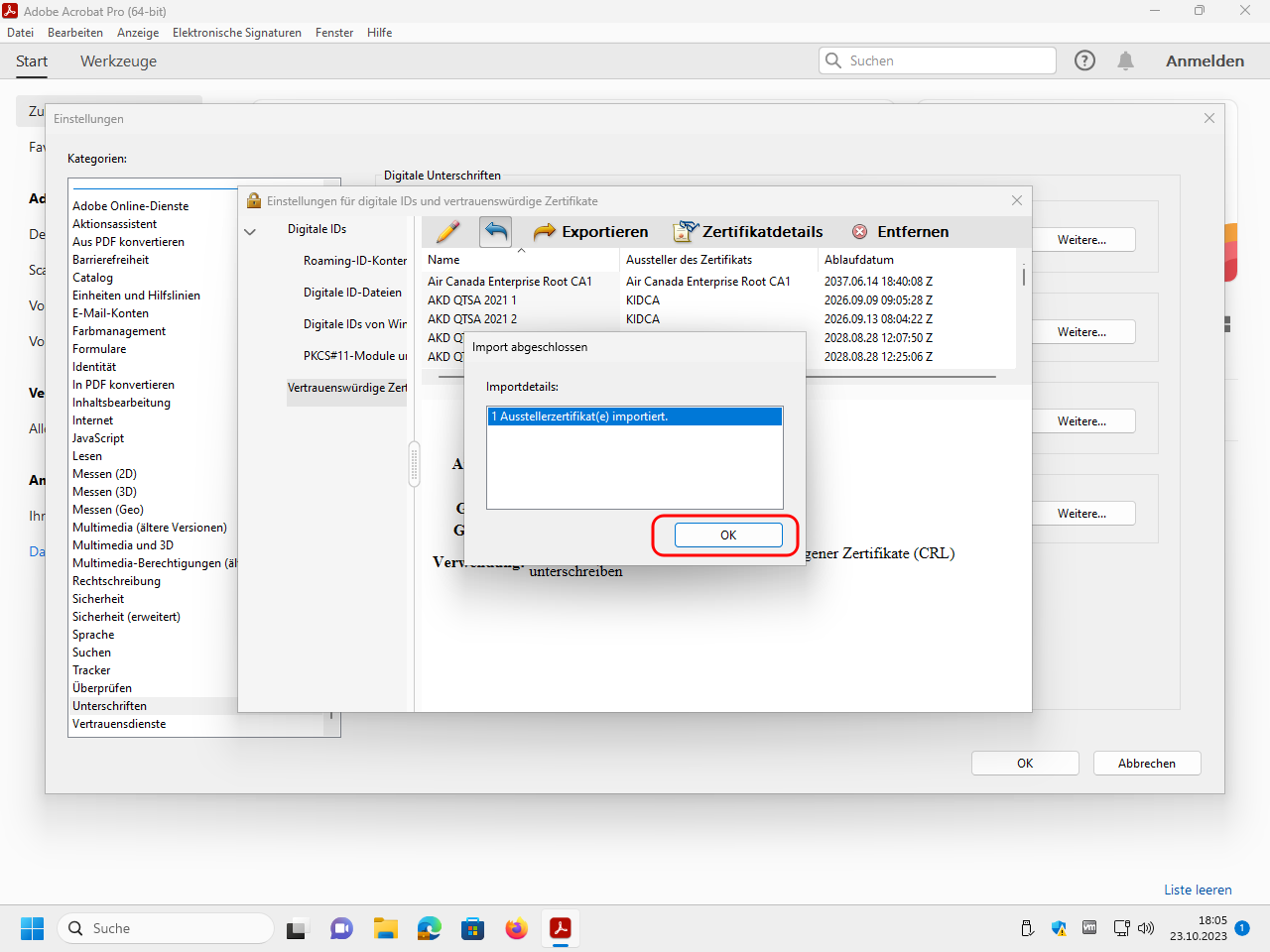Open File Explorer from the taskbar

pyautogui.click(x=385, y=928)
